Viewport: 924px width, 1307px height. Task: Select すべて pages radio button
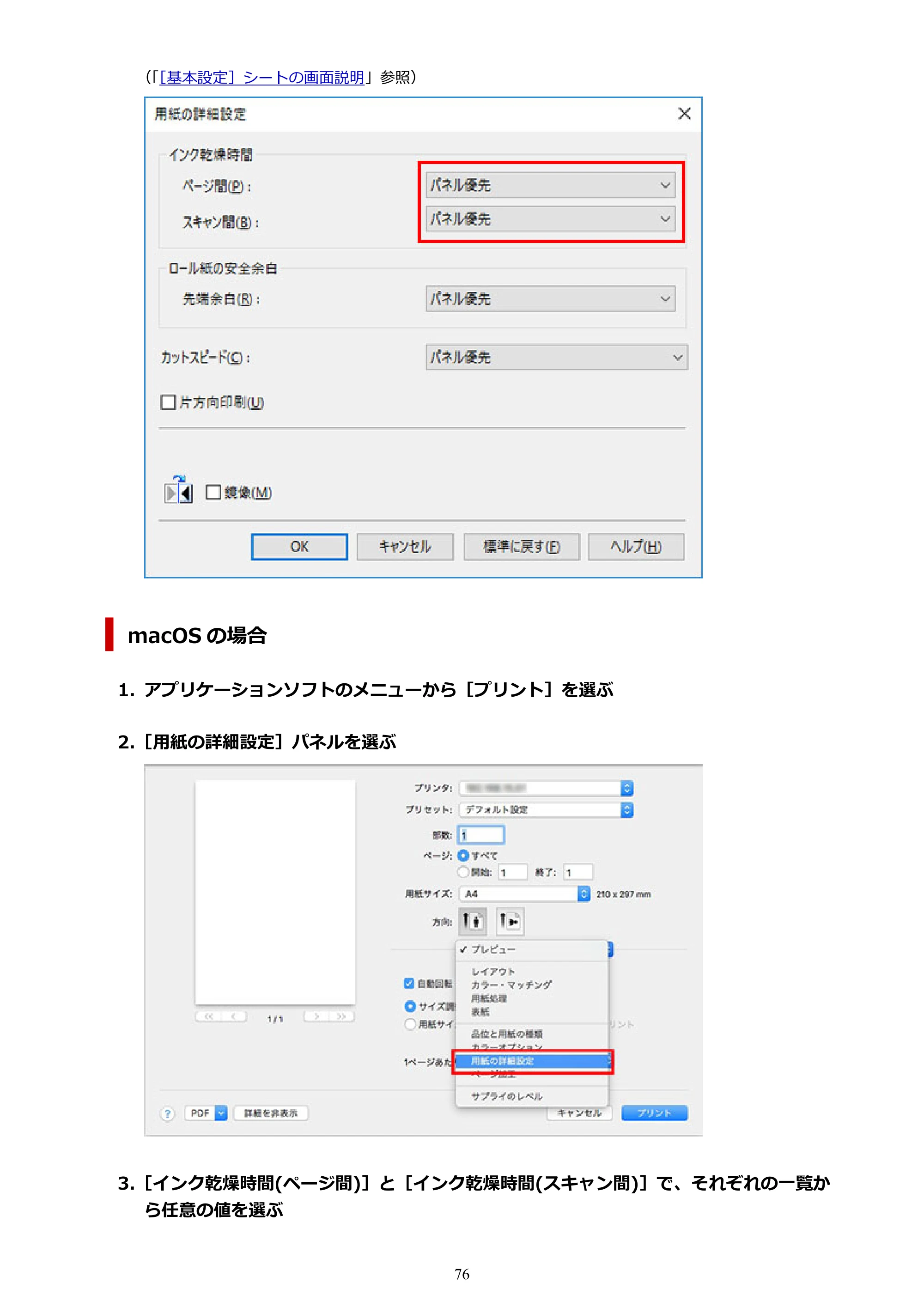click(463, 855)
